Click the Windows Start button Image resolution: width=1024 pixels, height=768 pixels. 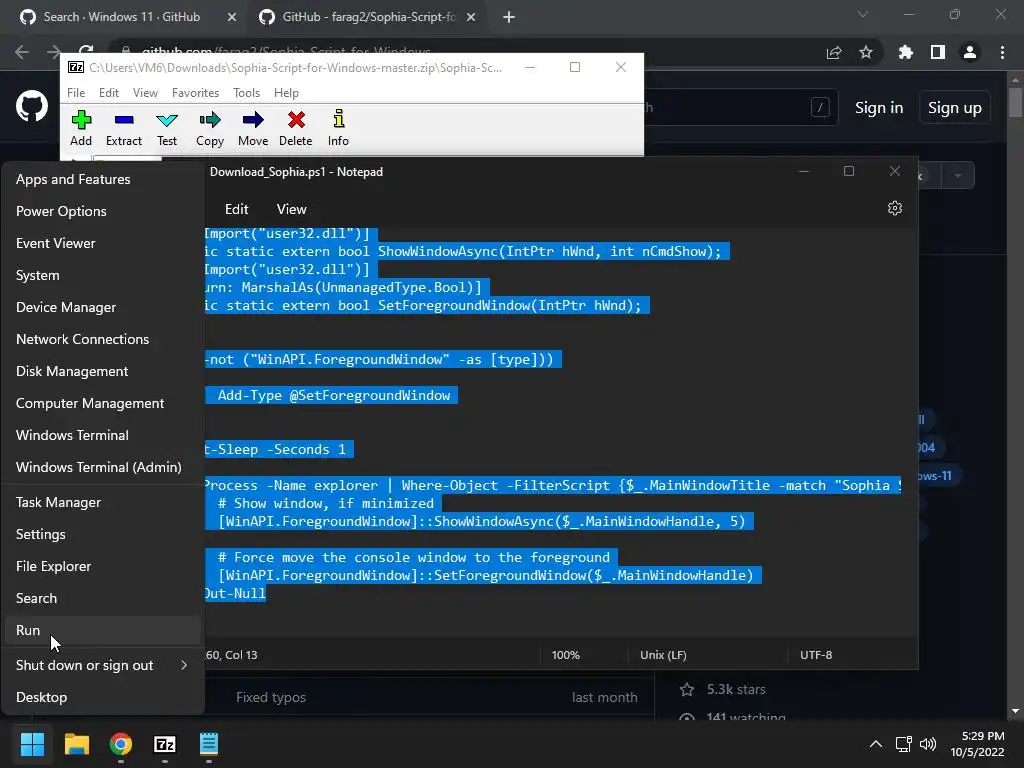[32, 744]
